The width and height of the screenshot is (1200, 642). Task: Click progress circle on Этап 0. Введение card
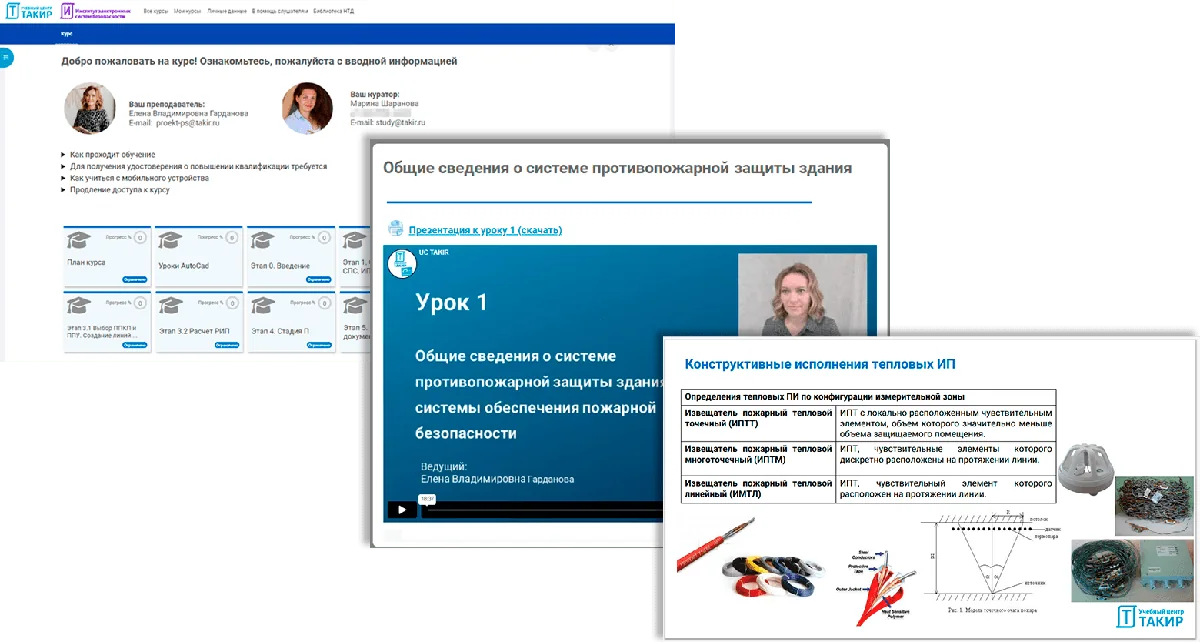322,238
